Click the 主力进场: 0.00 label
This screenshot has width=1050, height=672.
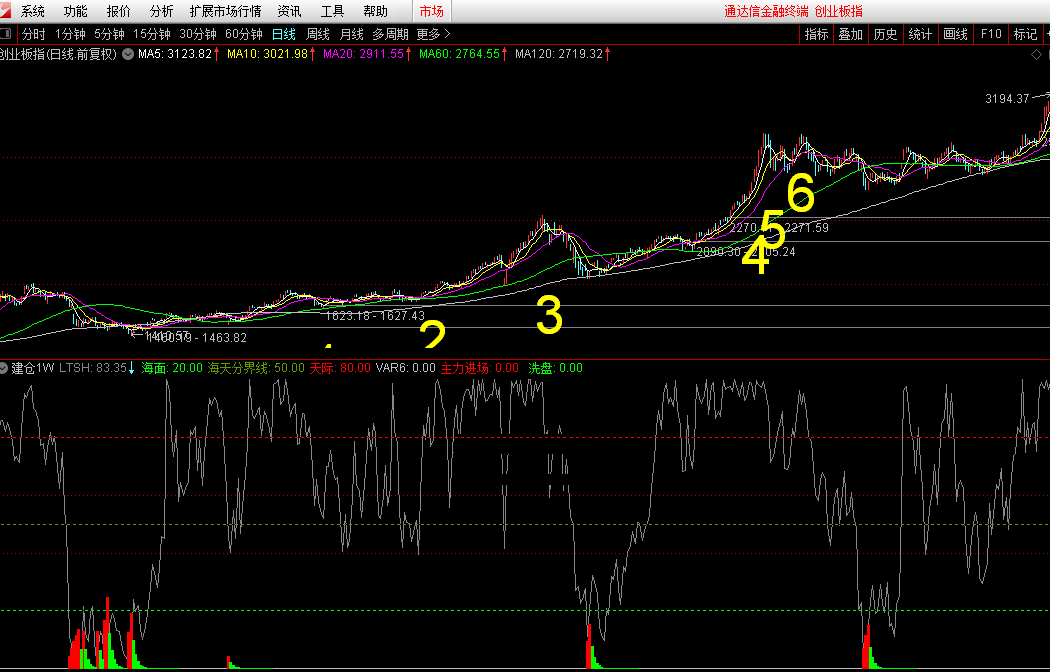tap(480, 367)
